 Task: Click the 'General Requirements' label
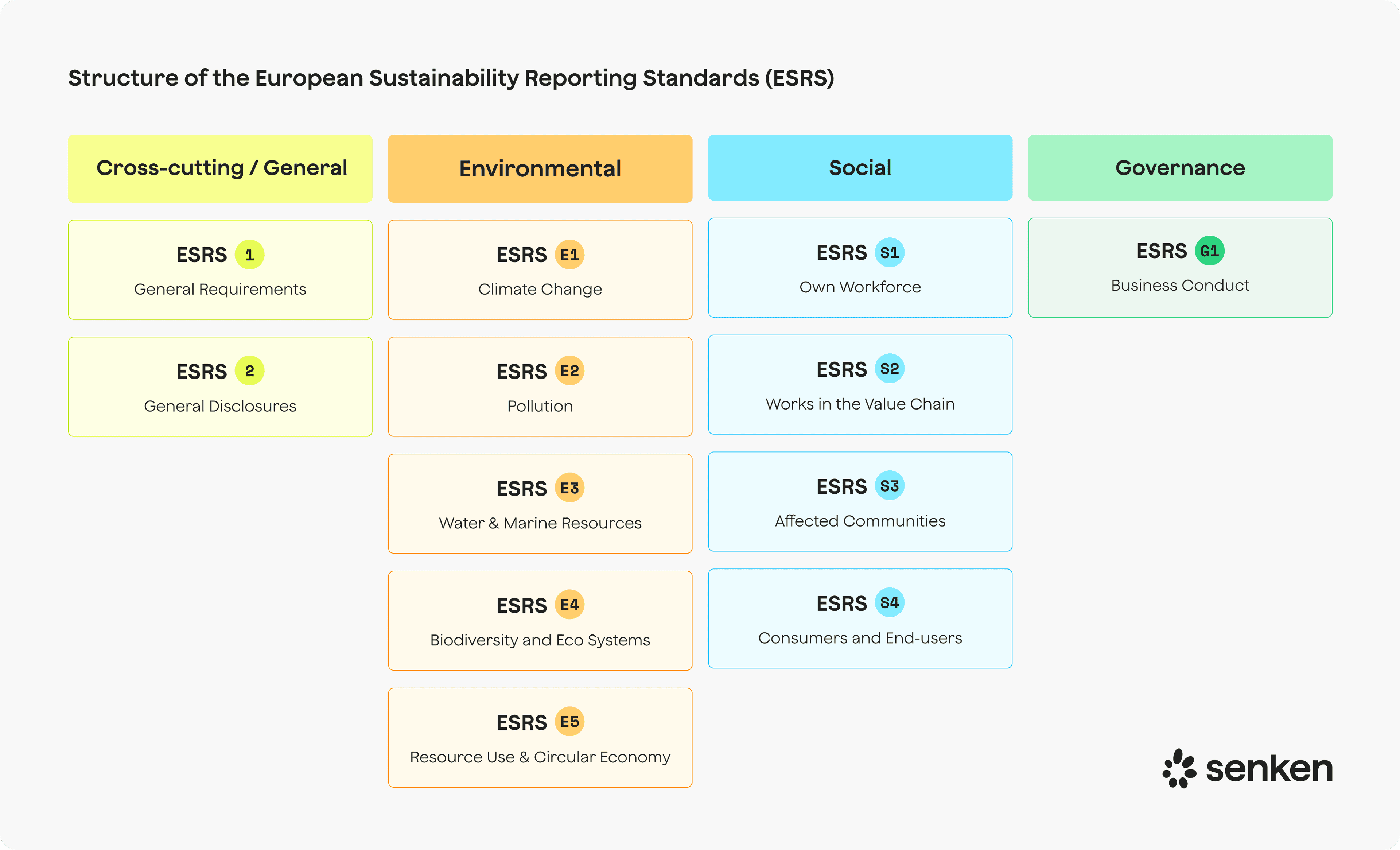pyautogui.click(x=221, y=289)
